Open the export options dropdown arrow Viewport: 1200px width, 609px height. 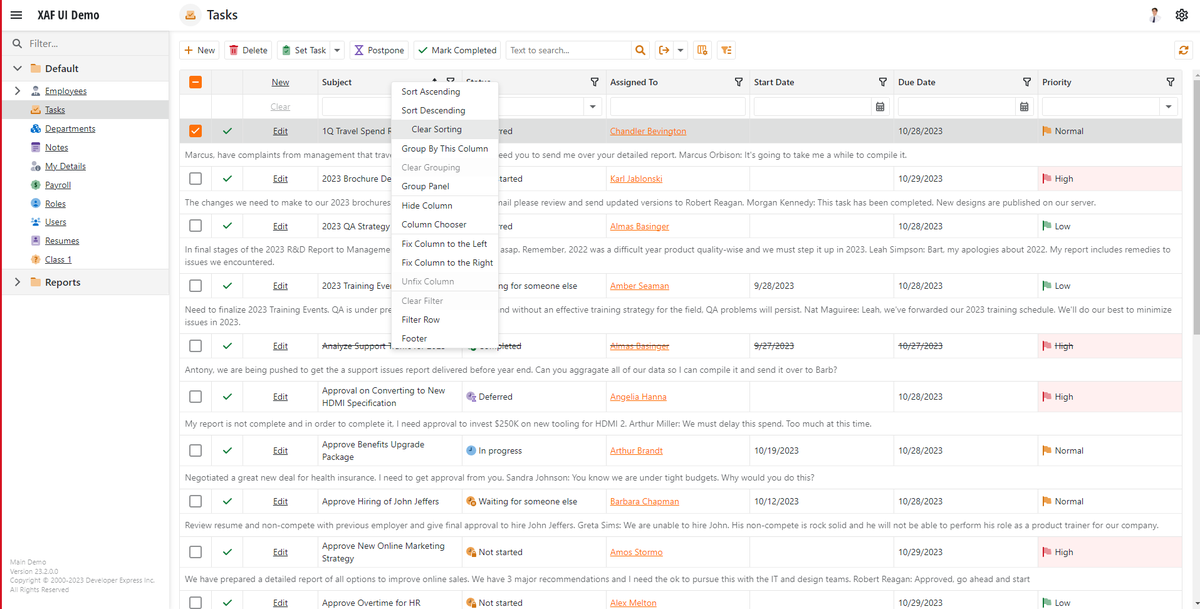pyautogui.click(x=681, y=50)
